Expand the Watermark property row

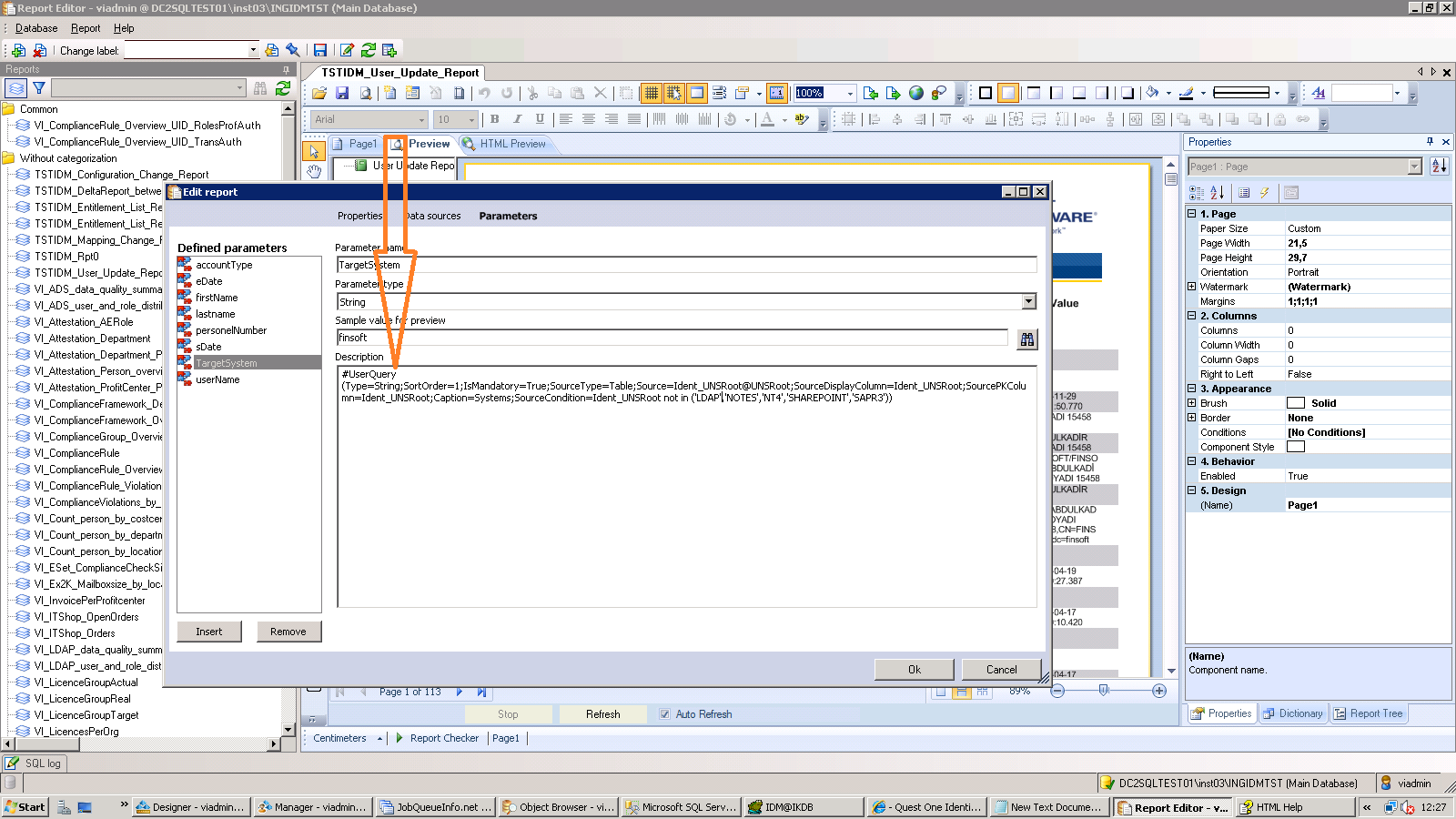[x=1192, y=287]
